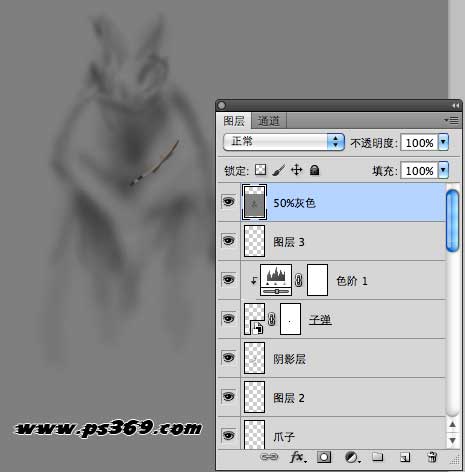
Task: Click the chain link icon on 色阶 1 layer
Action: (x=299, y=280)
